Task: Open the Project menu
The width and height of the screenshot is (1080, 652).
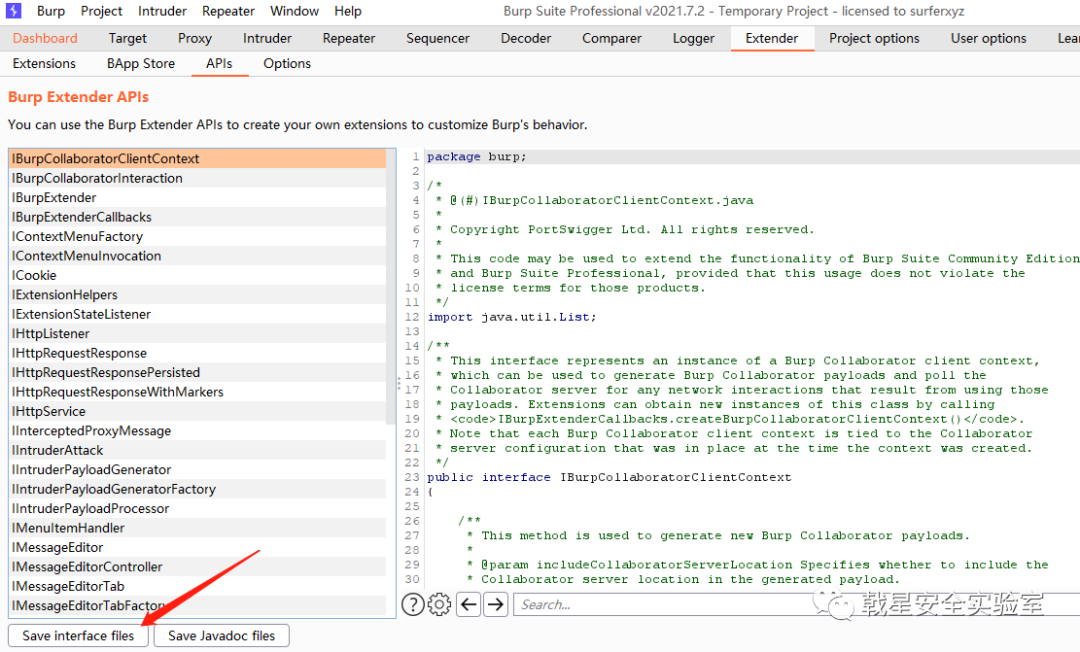Action: pyautogui.click(x=101, y=11)
